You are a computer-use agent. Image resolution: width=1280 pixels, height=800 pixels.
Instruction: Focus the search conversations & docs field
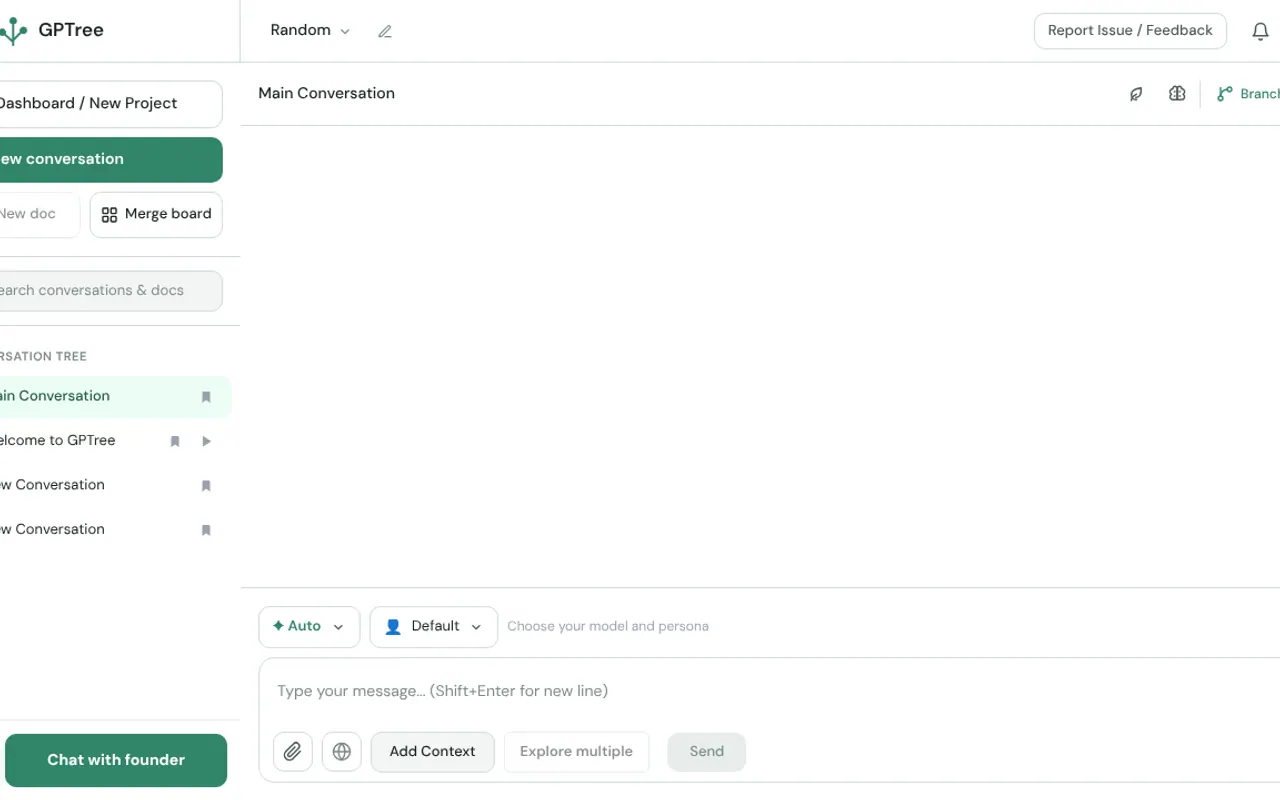[111, 291]
